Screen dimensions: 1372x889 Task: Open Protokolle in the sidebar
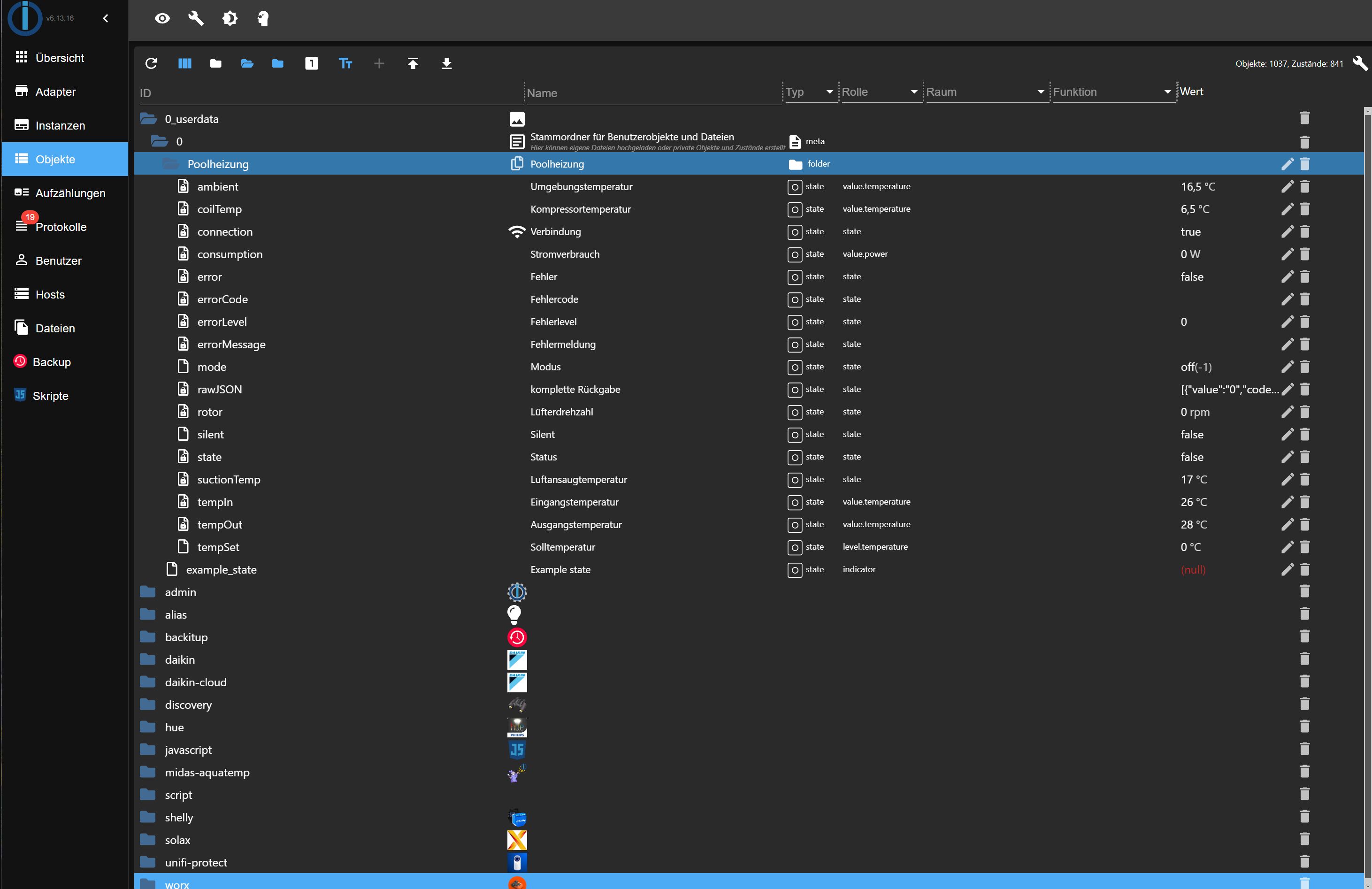tap(61, 227)
